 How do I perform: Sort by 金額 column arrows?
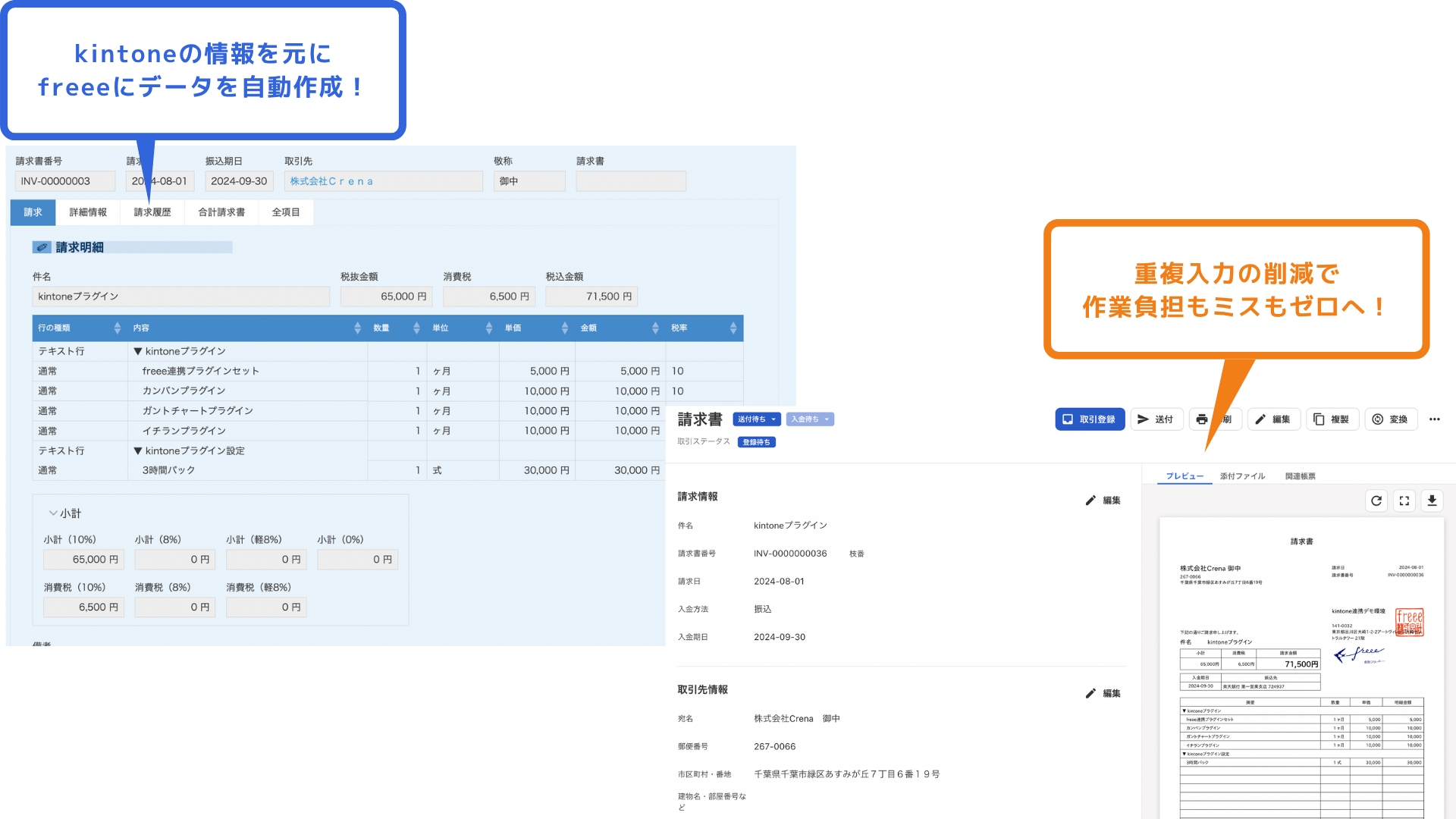pyautogui.click(x=655, y=328)
